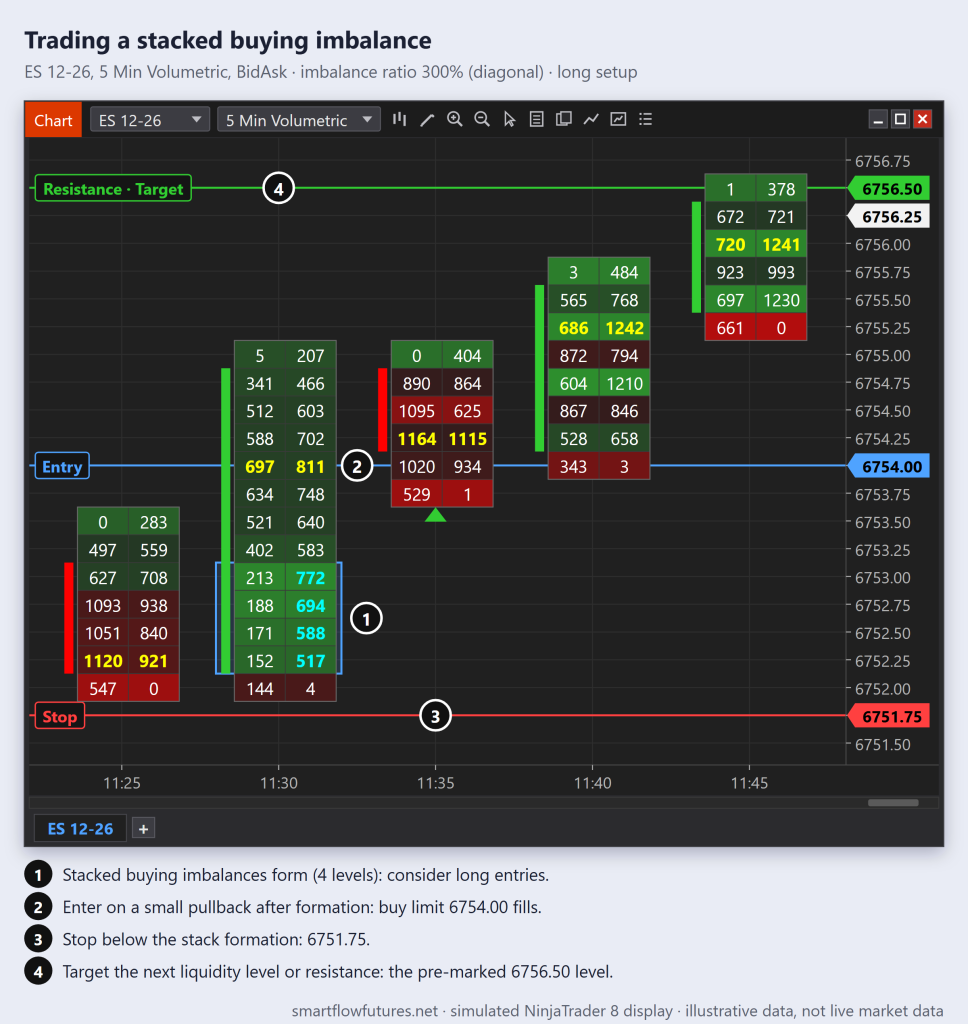Click the yellow 811 ask cell
This screenshot has width=968, height=1024.
click(311, 467)
